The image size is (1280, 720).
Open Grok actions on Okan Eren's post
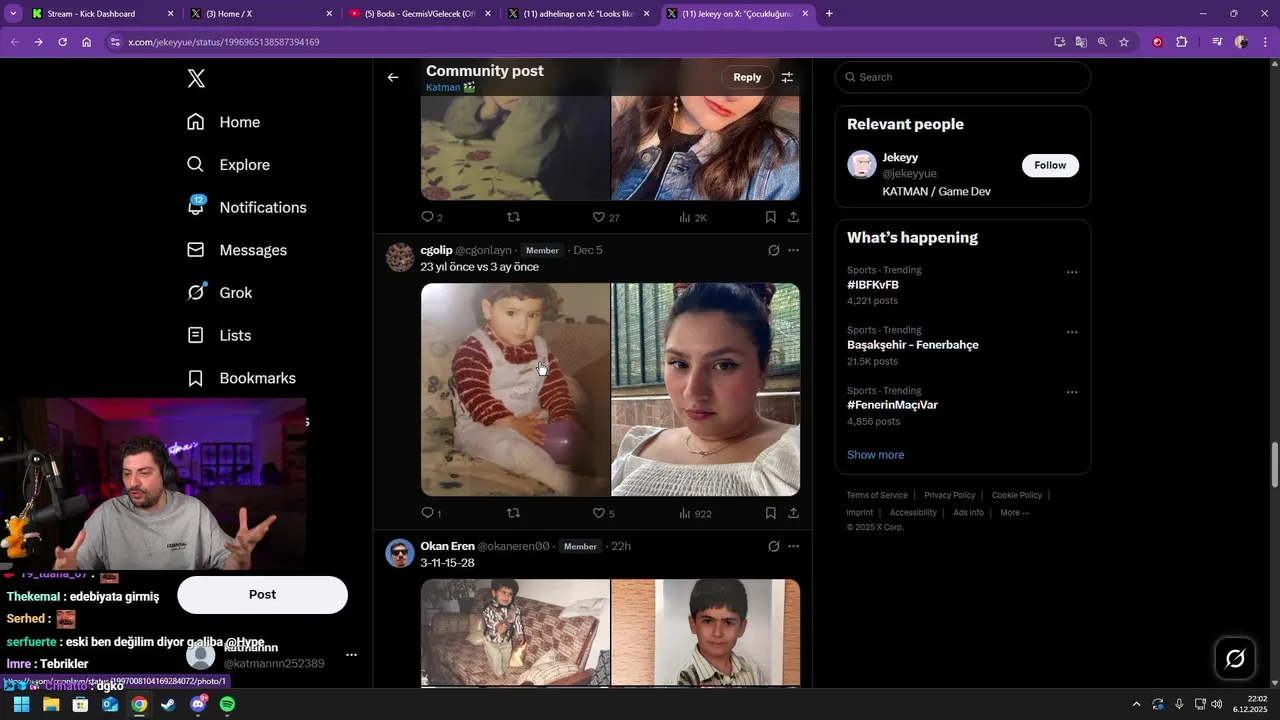773,546
